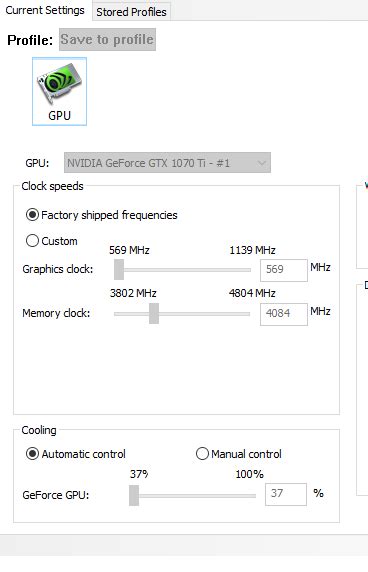Enable Automatic control for cooling
Screen dimensions: 368x572
click(32, 454)
